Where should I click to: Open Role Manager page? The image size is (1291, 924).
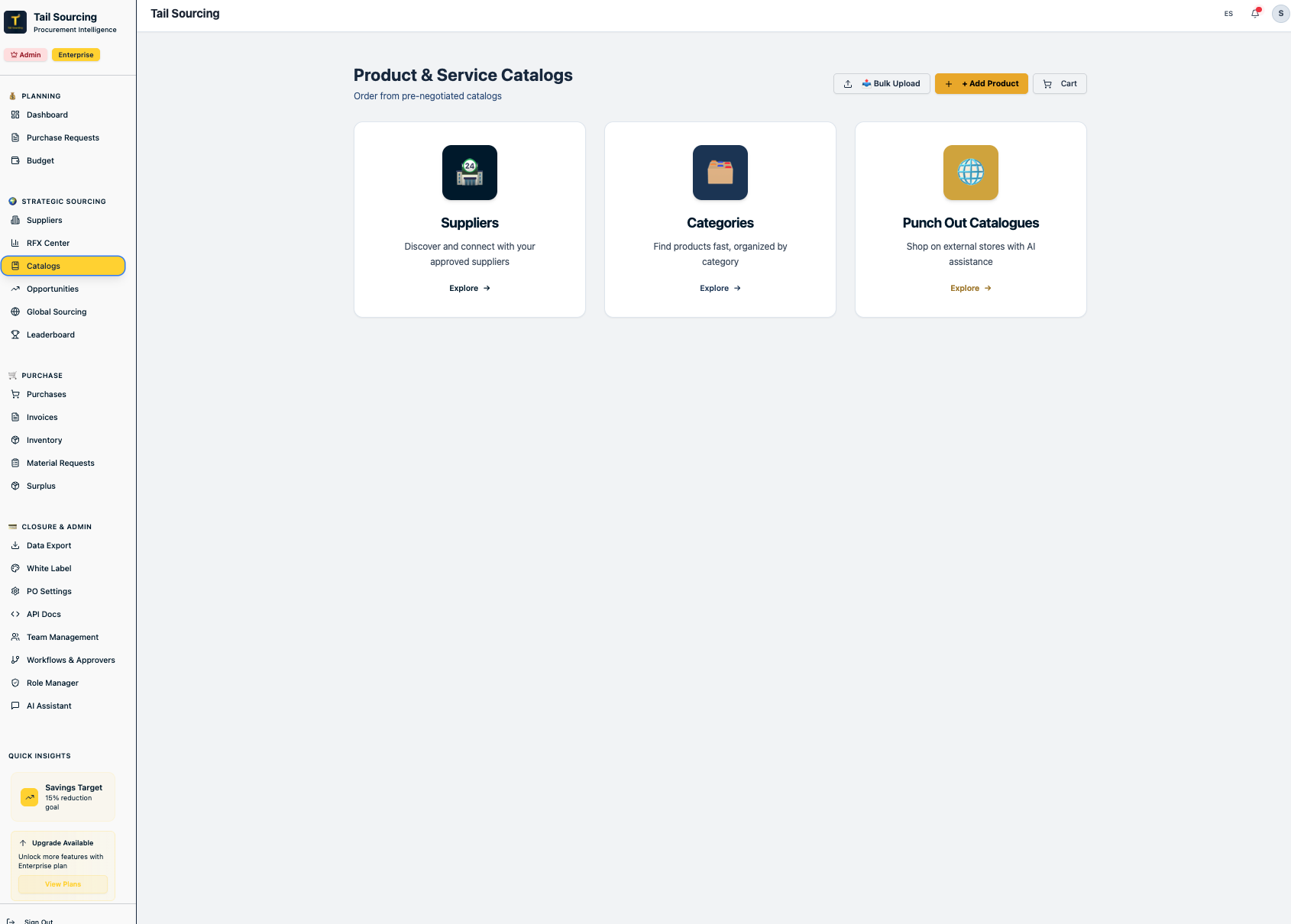click(x=63, y=683)
